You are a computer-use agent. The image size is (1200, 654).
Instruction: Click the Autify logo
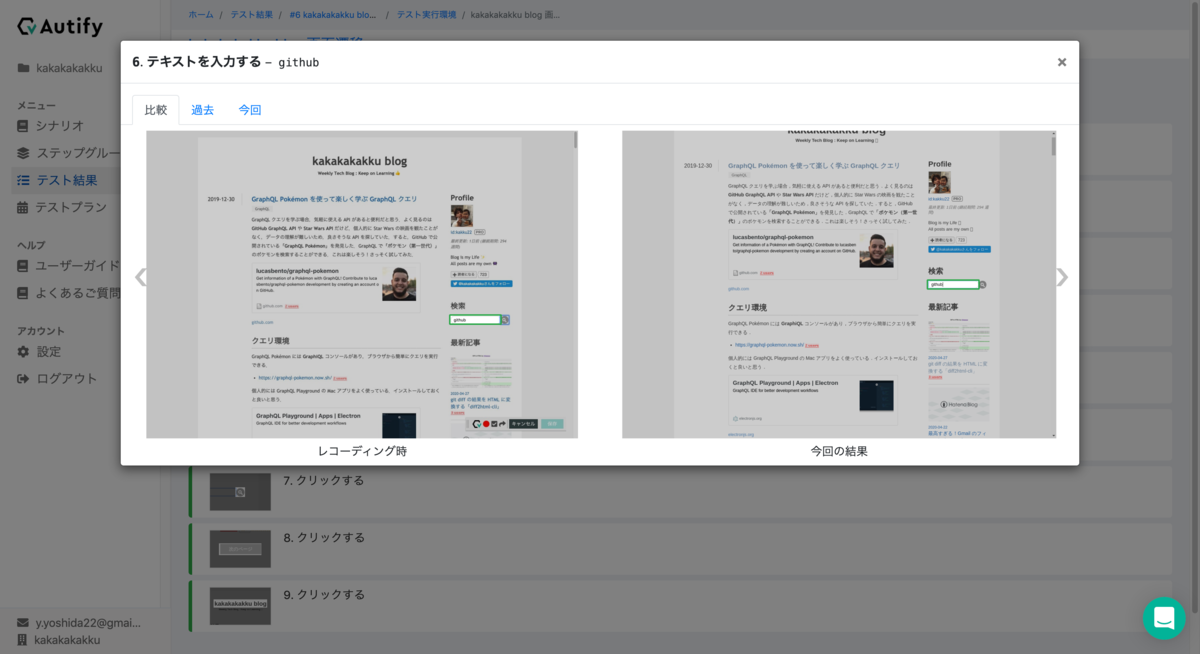pos(60,26)
